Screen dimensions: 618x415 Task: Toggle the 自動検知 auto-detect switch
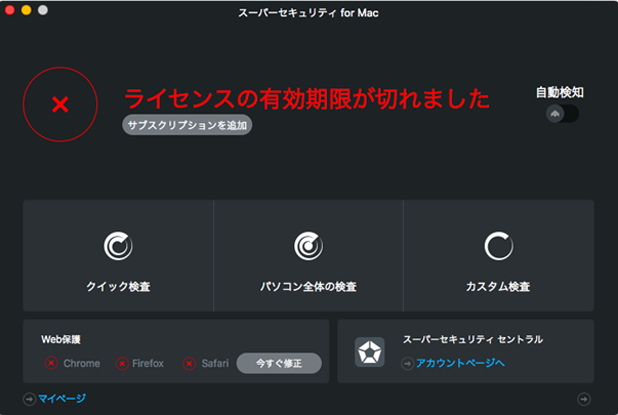click(562, 114)
